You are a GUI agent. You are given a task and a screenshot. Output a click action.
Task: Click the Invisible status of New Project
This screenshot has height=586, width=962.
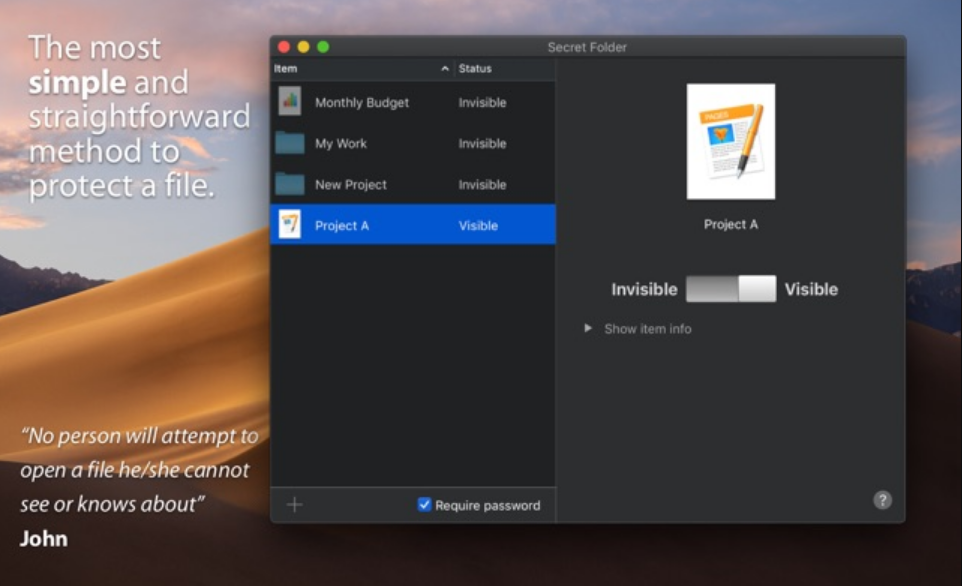click(482, 185)
